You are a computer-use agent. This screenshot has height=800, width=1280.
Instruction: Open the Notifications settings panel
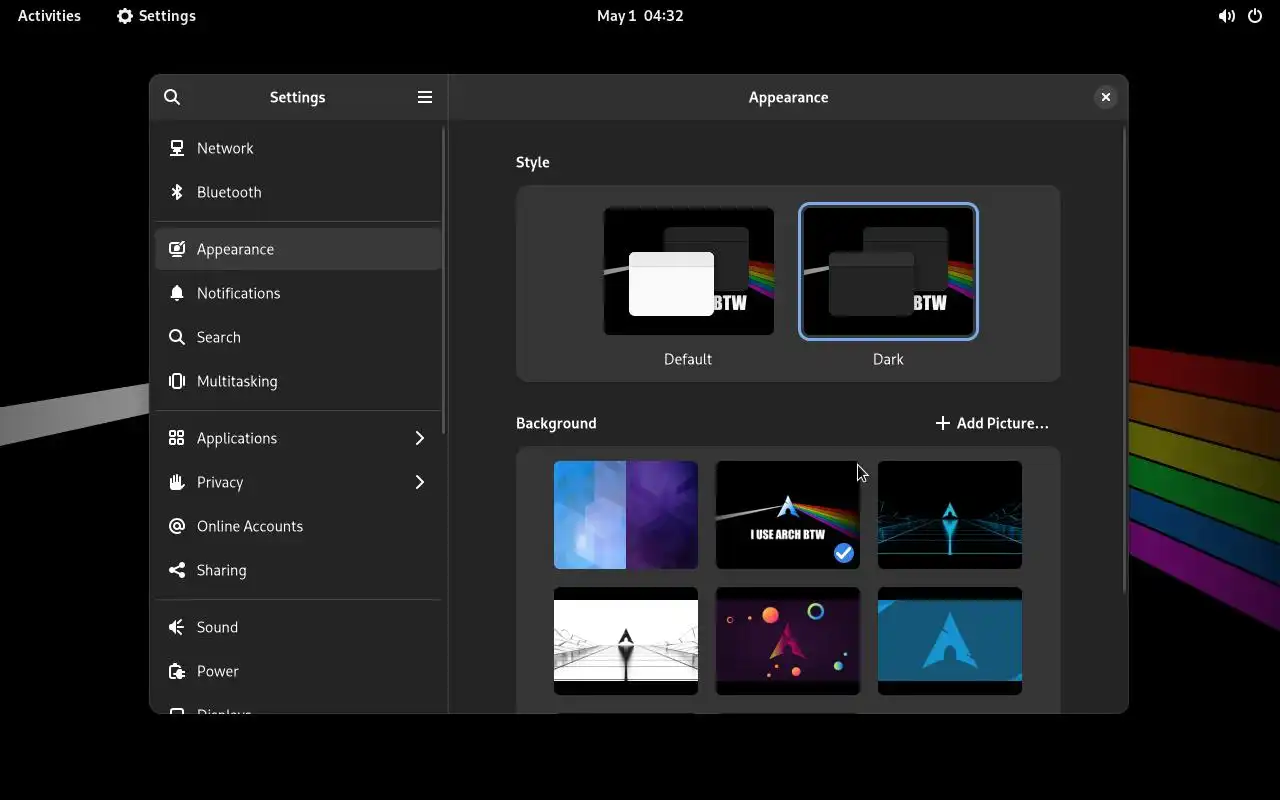coord(298,293)
